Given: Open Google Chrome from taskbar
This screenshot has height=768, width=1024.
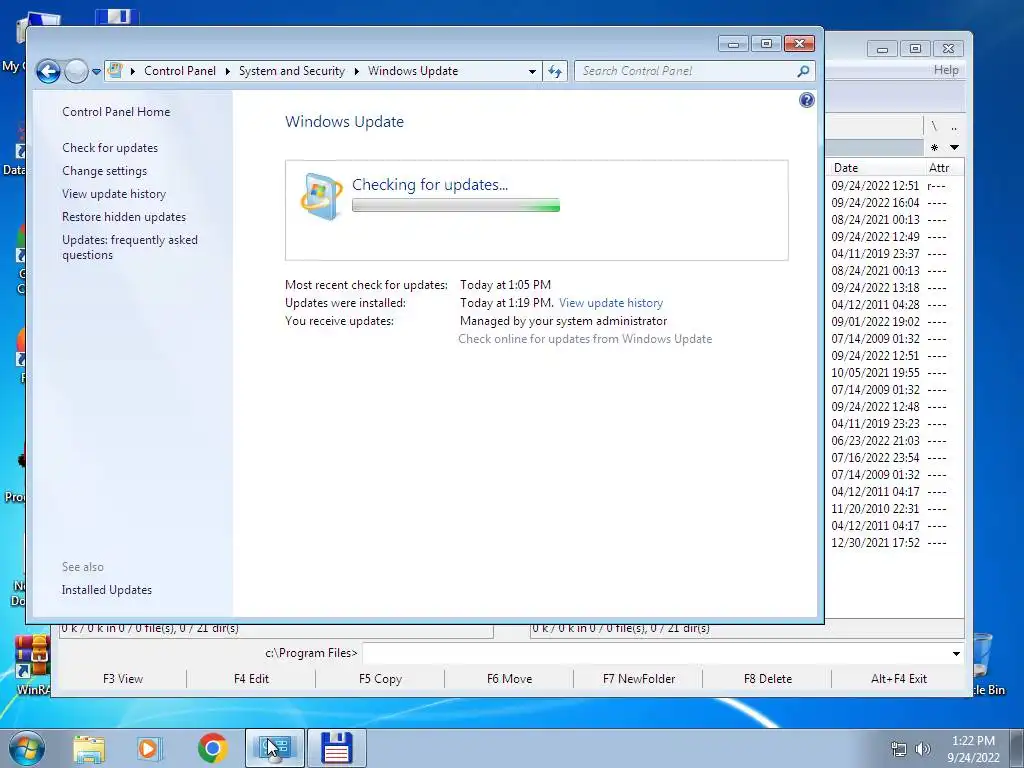Looking at the screenshot, I should (212, 748).
